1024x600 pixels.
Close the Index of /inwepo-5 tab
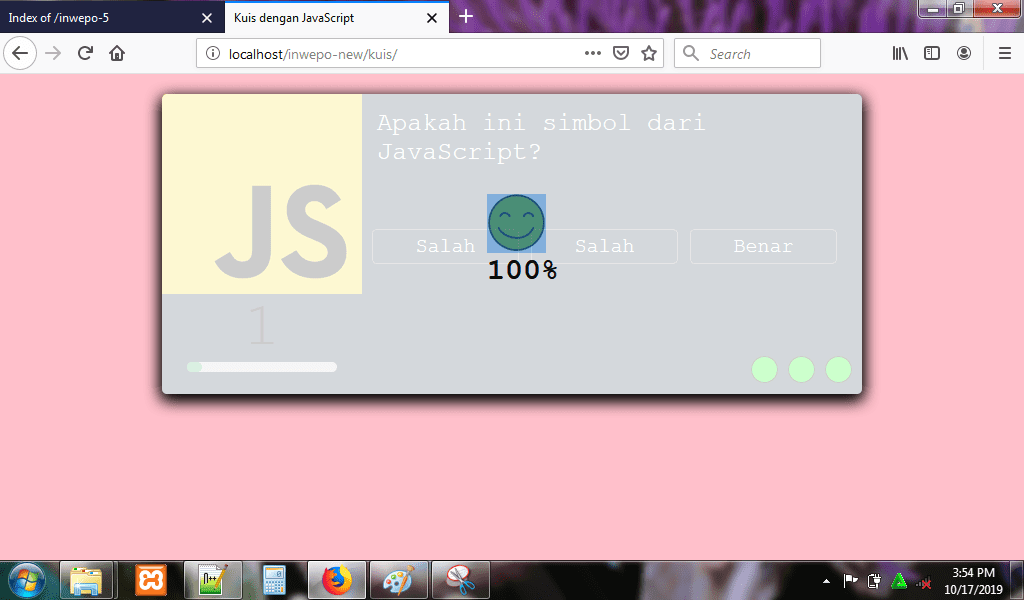point(207,18)
